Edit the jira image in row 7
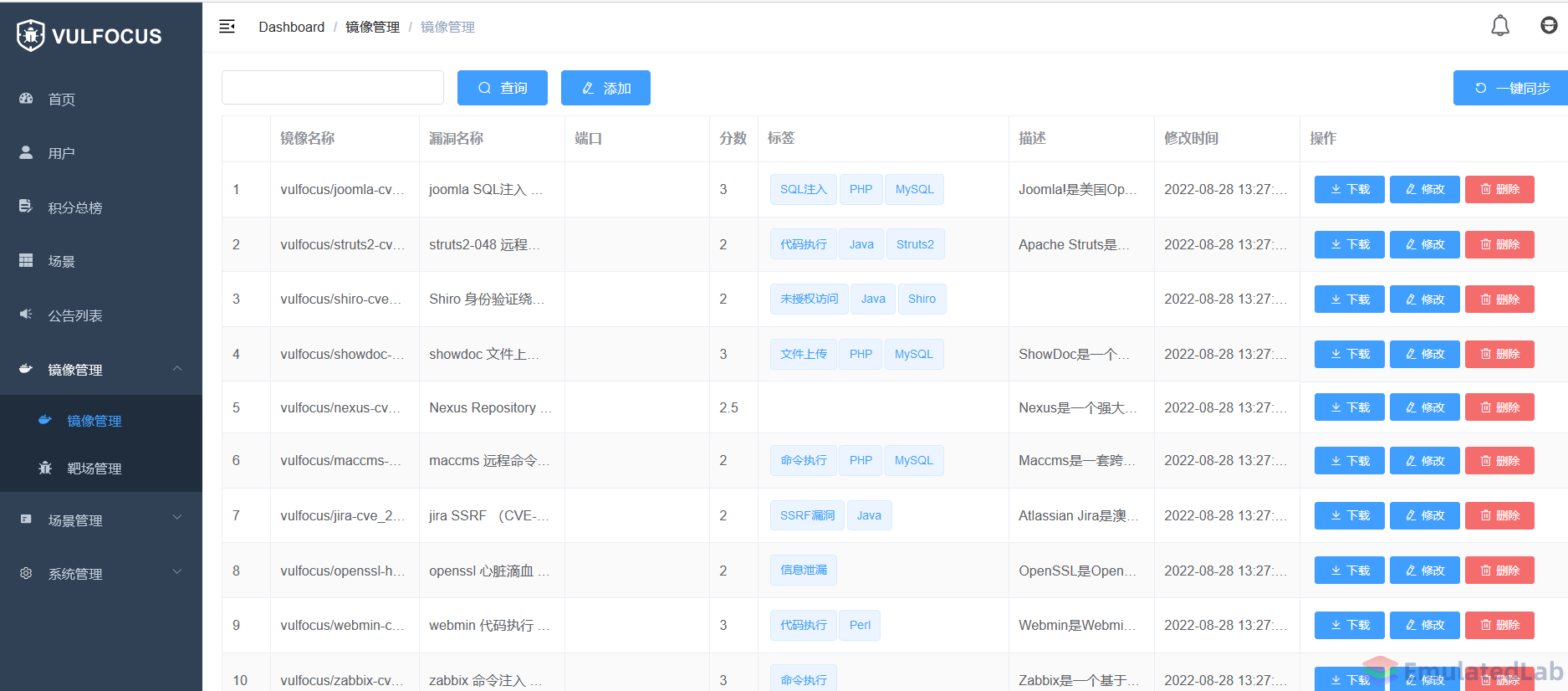 [x=1425, y=515]
